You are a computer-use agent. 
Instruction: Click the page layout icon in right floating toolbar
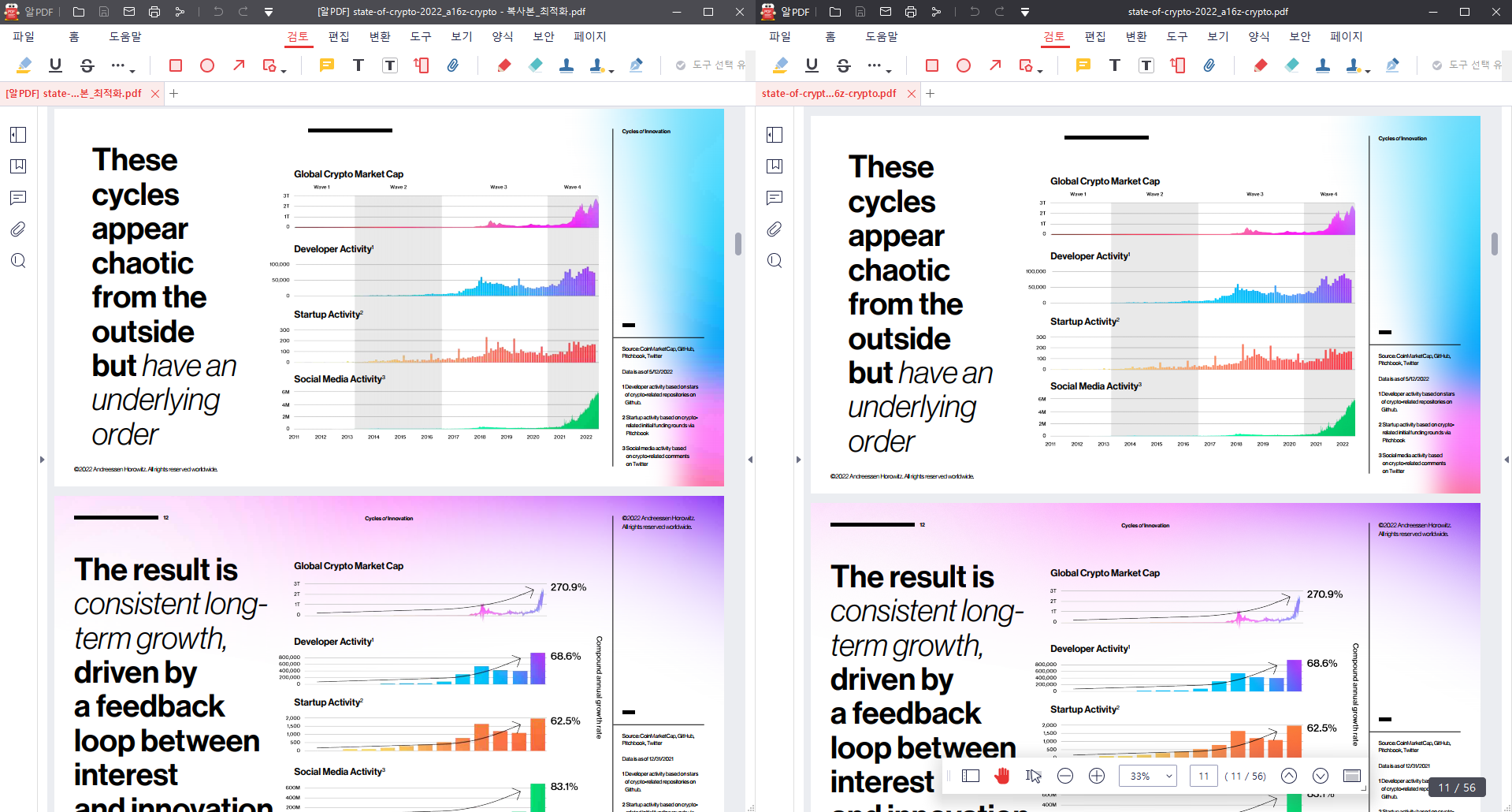point(971,776)
